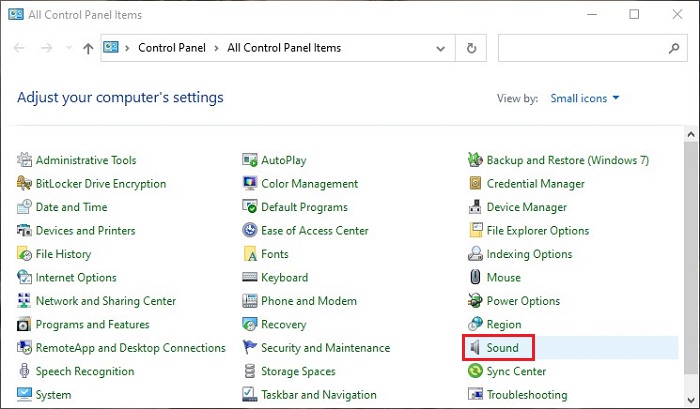
Task: Click the File History icon
Action: tap(24, 254)
